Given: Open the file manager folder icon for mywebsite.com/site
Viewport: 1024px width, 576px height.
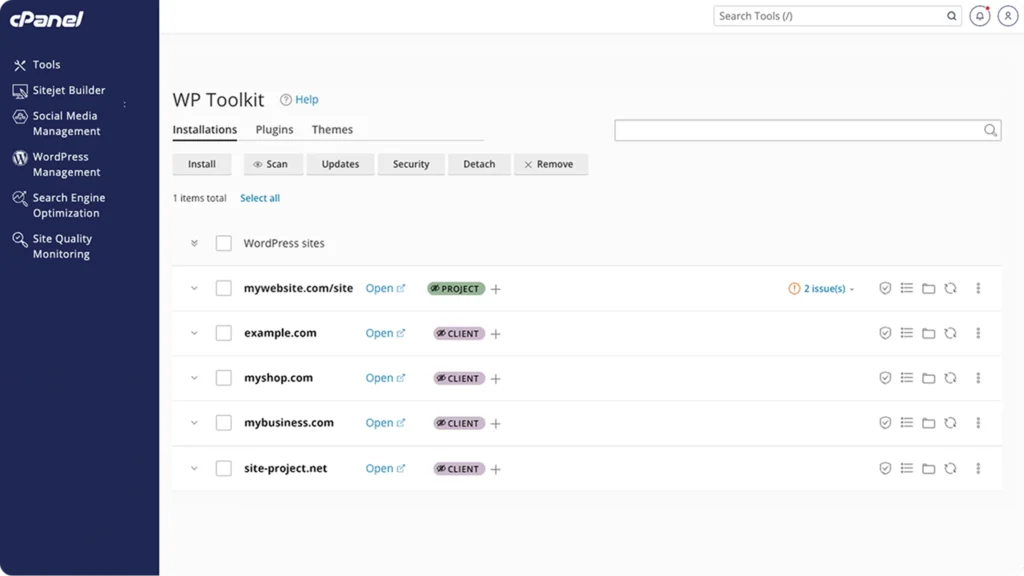Looking at the screenshot, I should pos(928,289).
